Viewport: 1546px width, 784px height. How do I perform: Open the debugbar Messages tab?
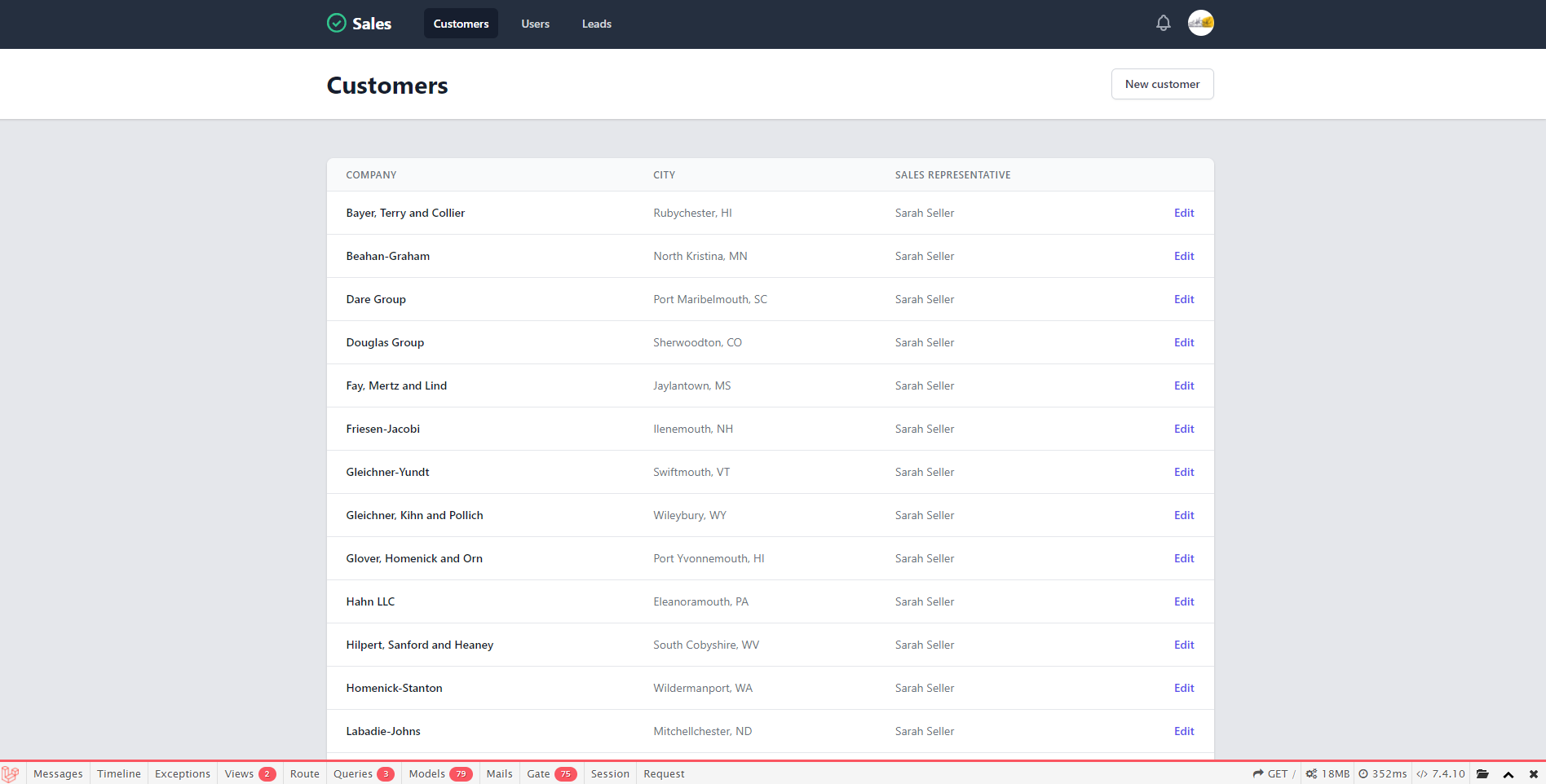tap(58, 773)
